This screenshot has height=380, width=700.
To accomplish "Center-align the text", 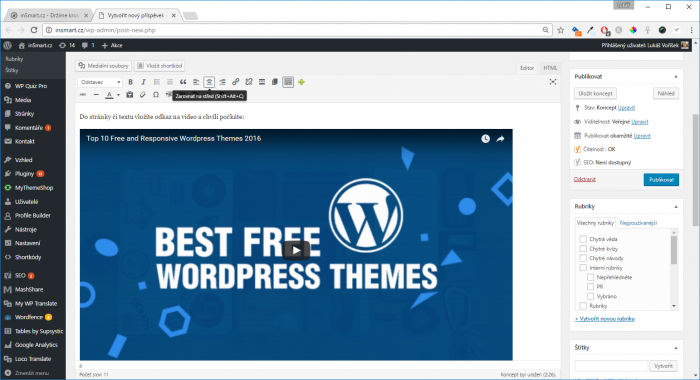I will coord(209,82).
